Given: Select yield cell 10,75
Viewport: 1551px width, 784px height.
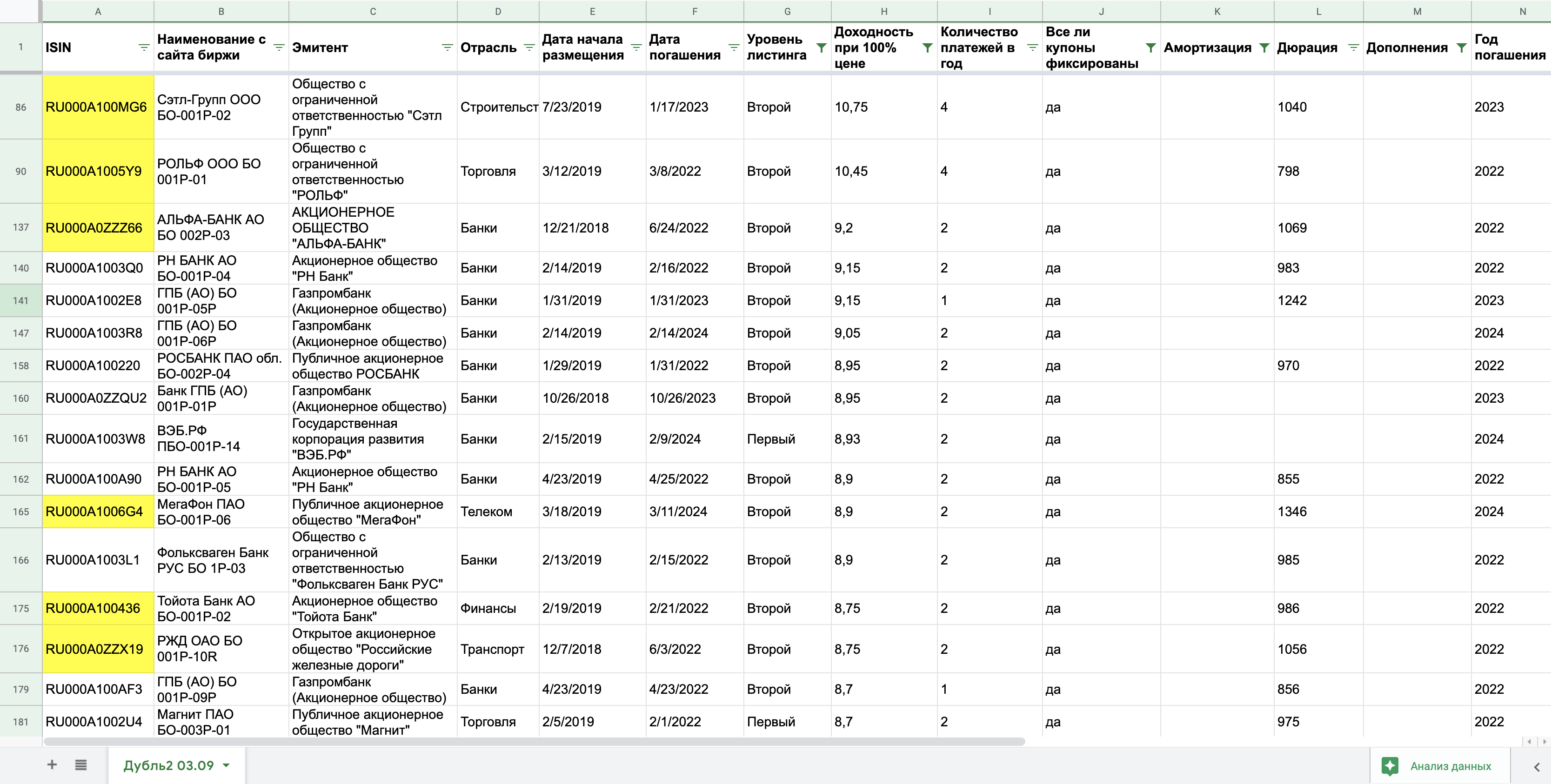Looking at the screenshot, I should tap(884, 107).
